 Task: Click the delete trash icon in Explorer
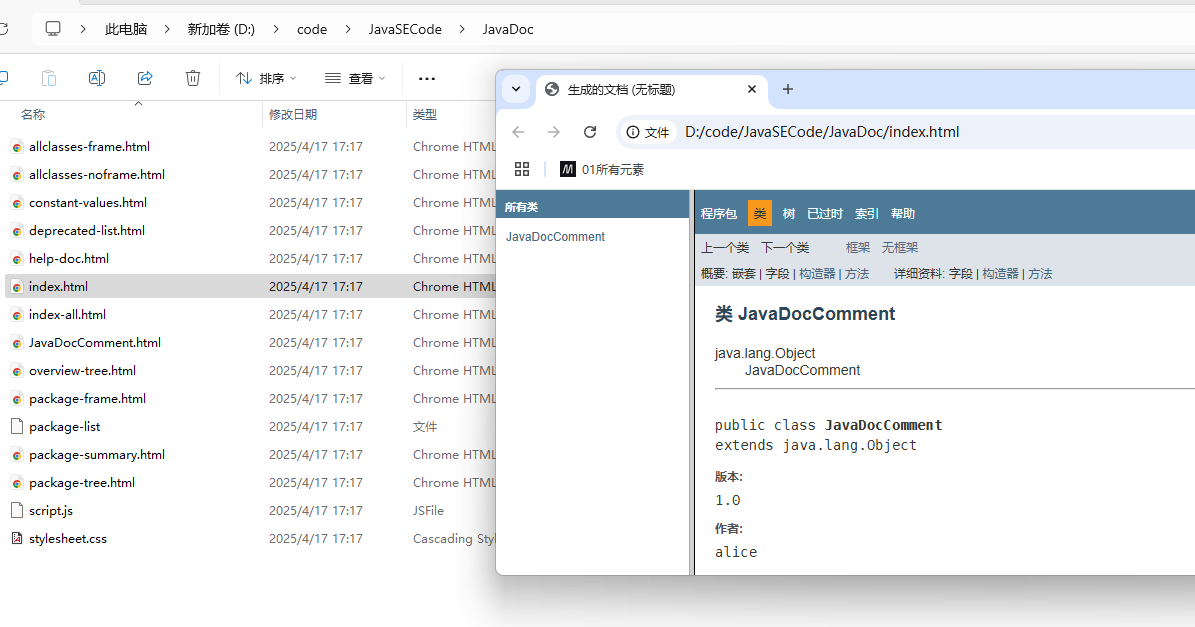193,78
